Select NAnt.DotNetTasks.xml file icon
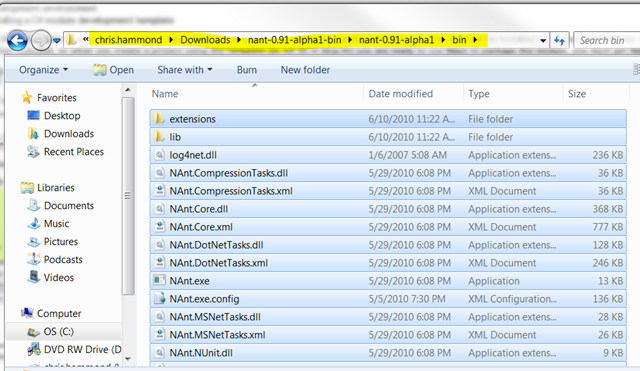Viewport: 640px width, 371px height. 159,262
